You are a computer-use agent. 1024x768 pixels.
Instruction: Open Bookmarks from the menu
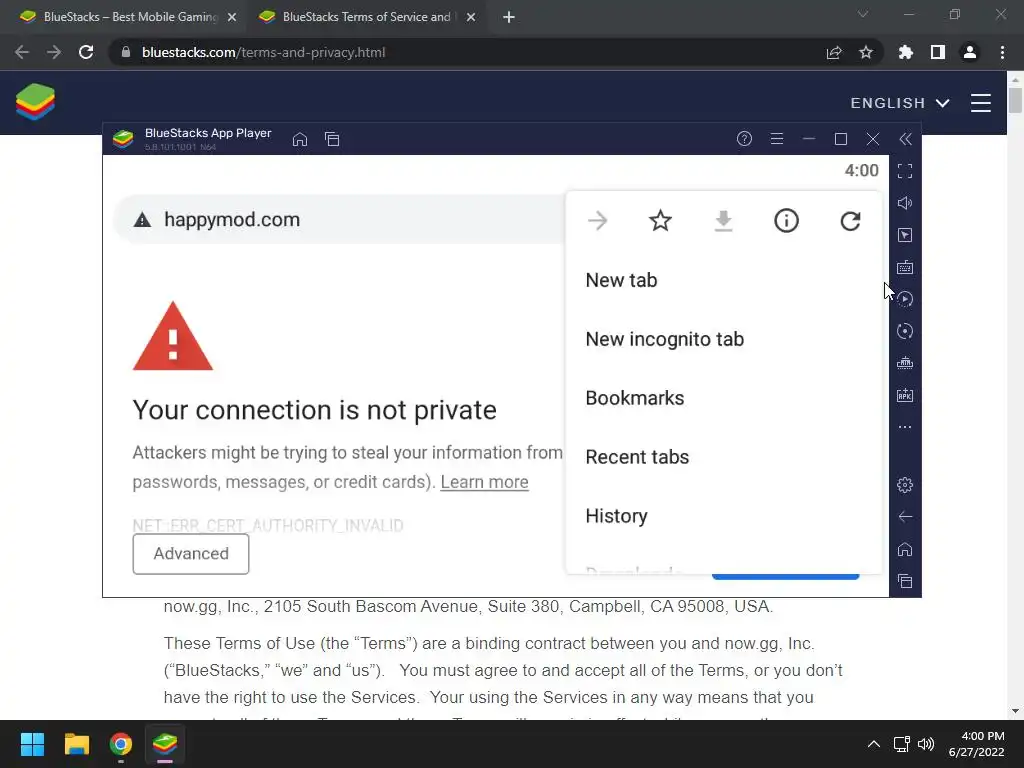click(x=724, y=398)
